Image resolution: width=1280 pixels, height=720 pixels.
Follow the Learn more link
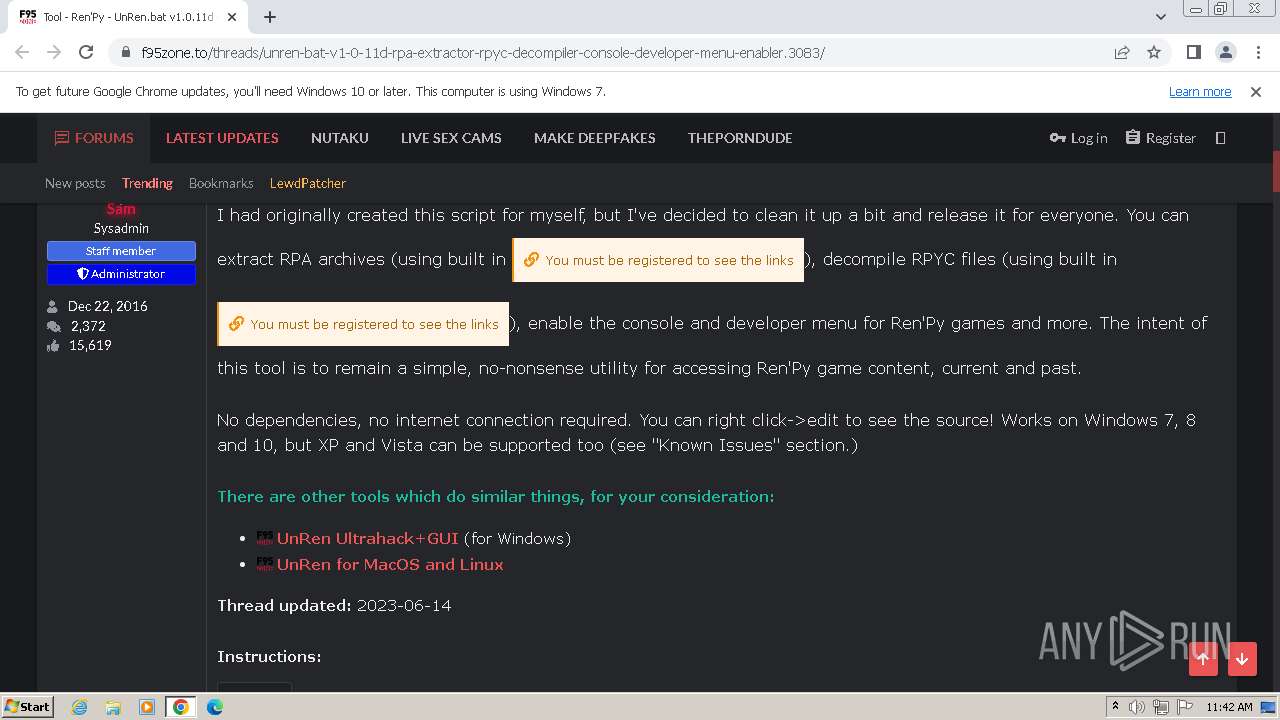click(1200, 91)
